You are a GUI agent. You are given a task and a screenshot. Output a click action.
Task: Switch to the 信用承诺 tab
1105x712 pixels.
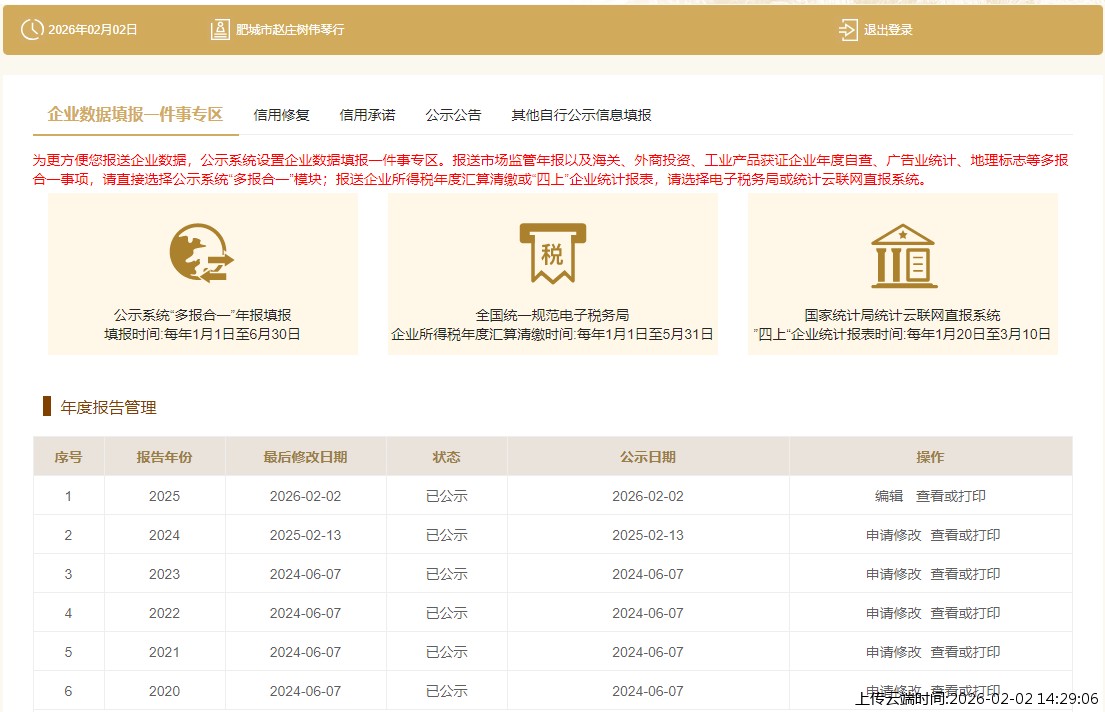coord(367,115)
